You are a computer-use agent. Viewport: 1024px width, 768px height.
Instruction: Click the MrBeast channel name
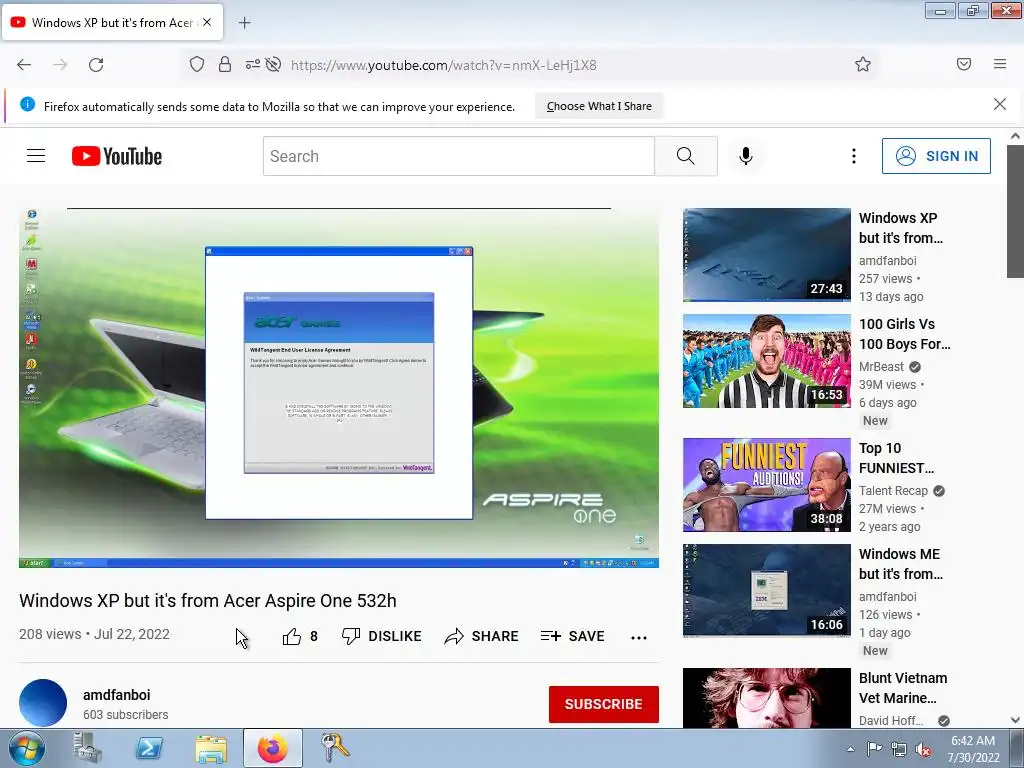[881, 366]
